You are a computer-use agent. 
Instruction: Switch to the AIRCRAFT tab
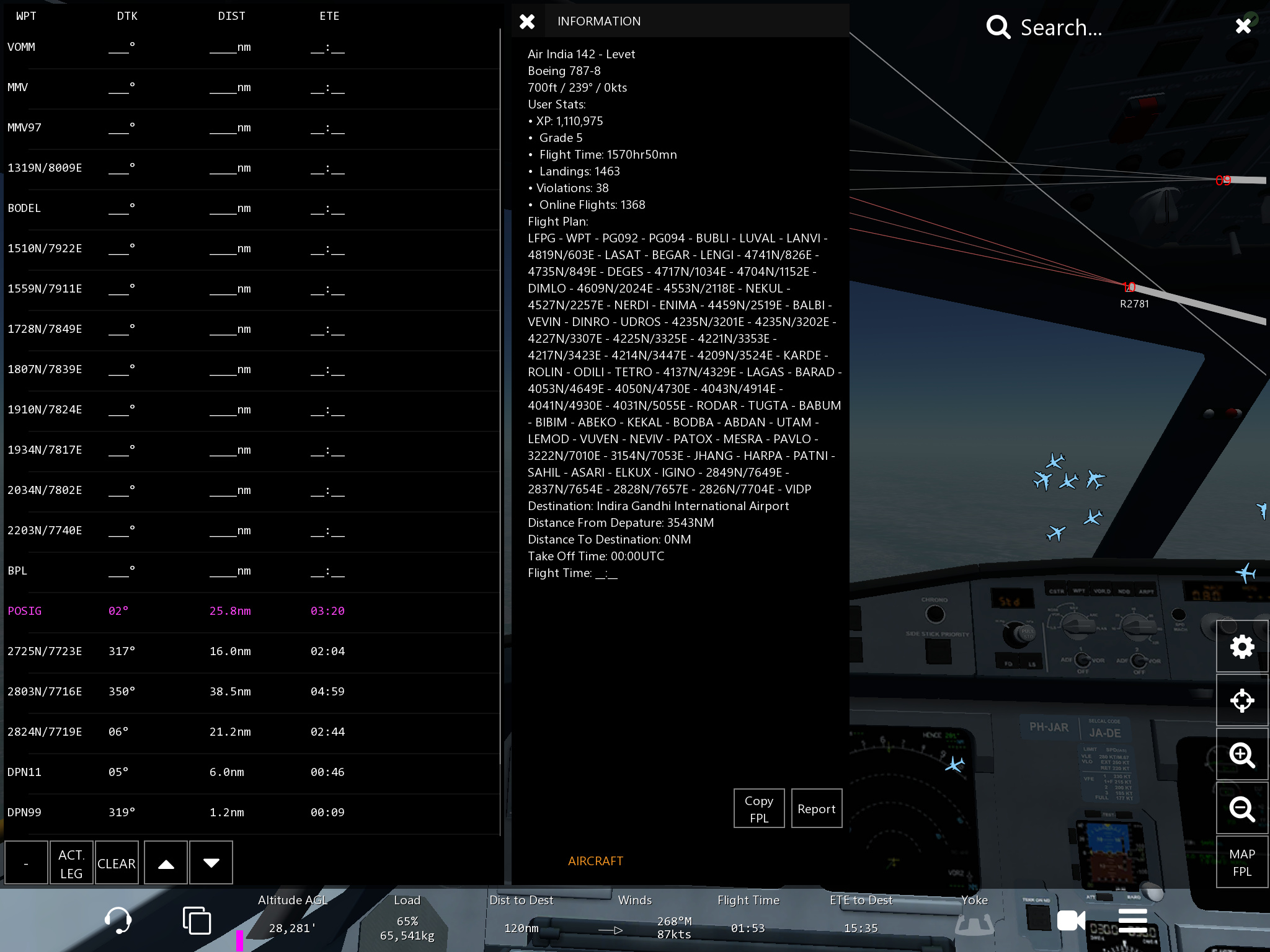[595, 861]
